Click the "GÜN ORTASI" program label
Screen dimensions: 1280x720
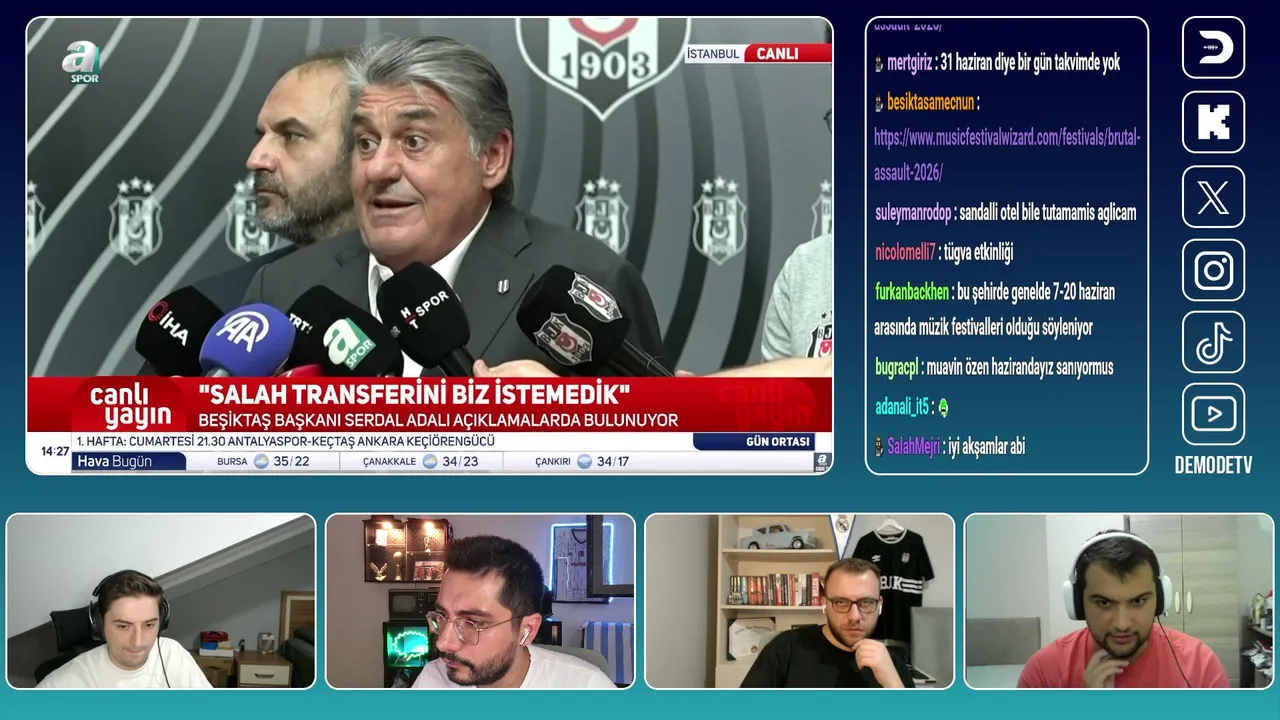754,441
